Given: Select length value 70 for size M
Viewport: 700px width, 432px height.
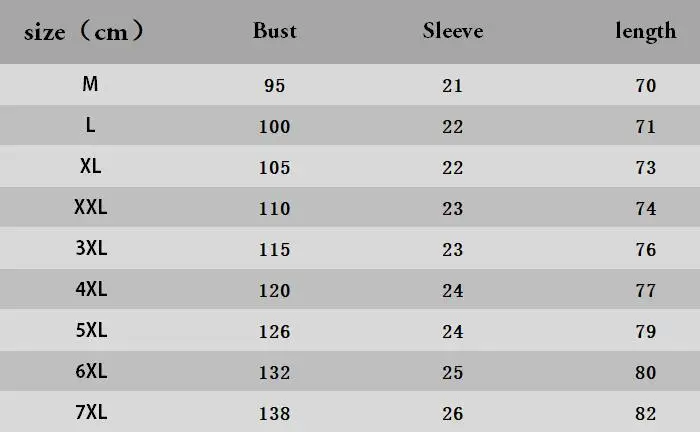Looking at the screenshot, I should [646, 86].
